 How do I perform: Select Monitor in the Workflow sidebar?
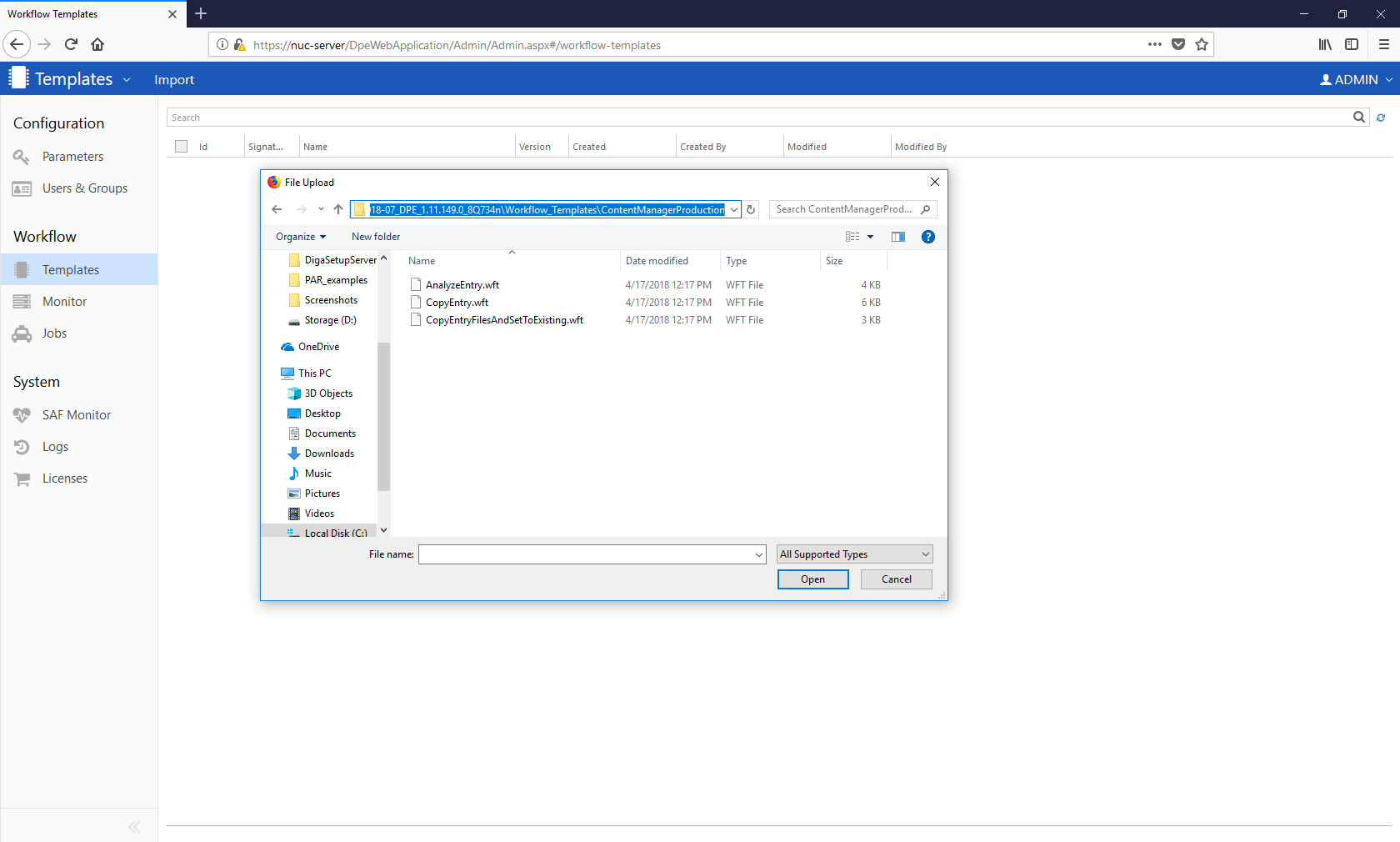click(64, 302)
